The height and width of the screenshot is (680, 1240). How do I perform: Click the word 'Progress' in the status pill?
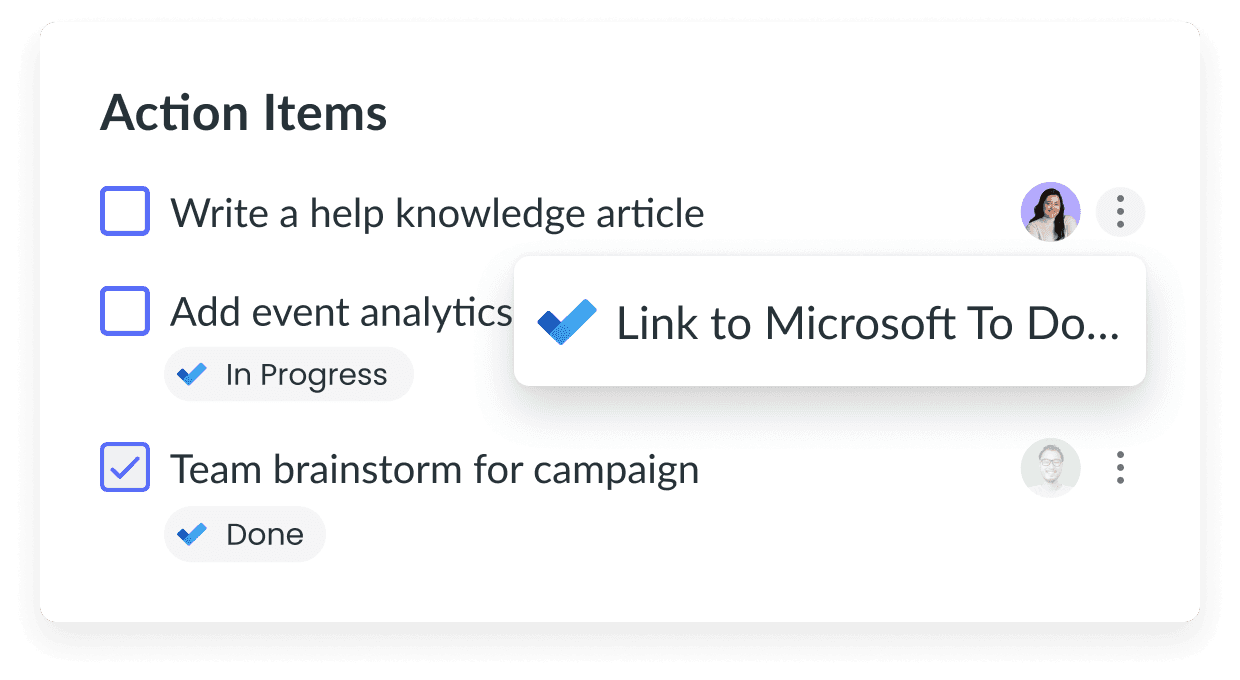pyautogui.click(x=324, y=376)
